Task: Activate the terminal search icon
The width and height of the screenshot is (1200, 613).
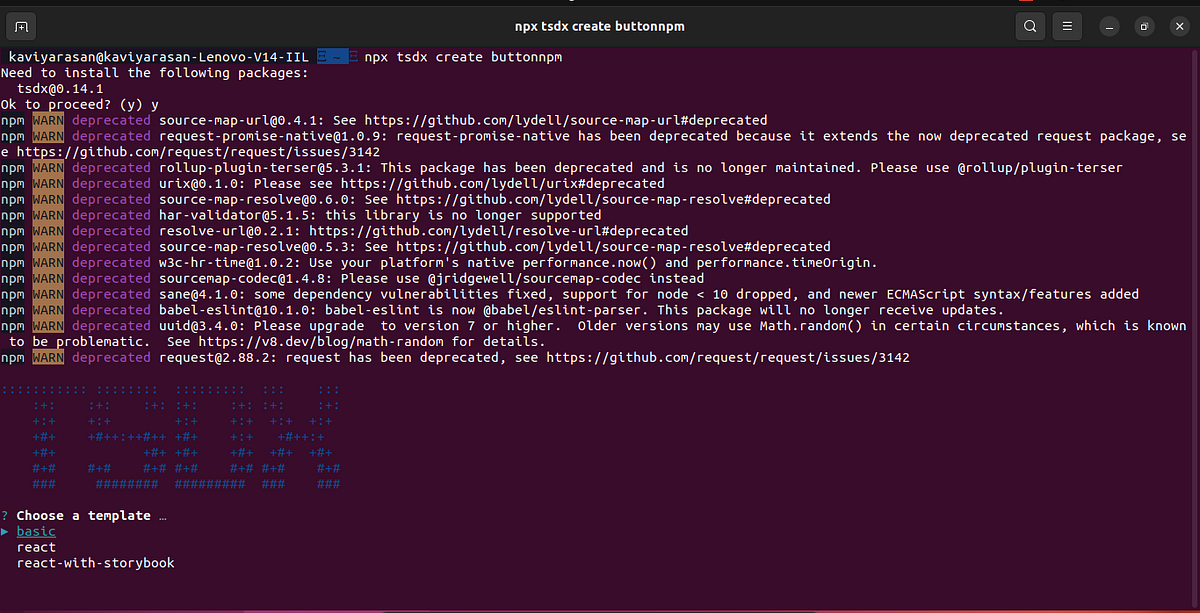Action: click(1029, 25)
